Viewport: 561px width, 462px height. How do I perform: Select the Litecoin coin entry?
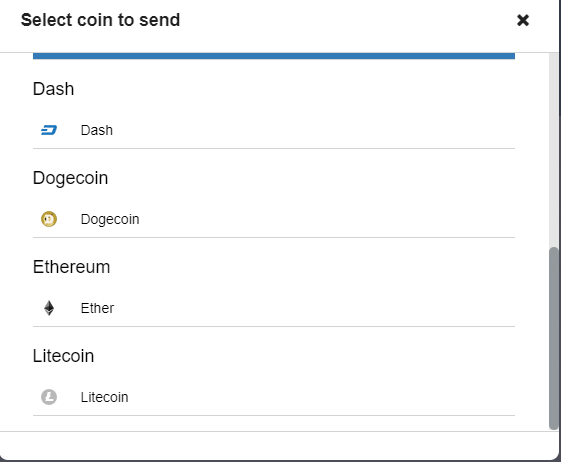point(274,397)
